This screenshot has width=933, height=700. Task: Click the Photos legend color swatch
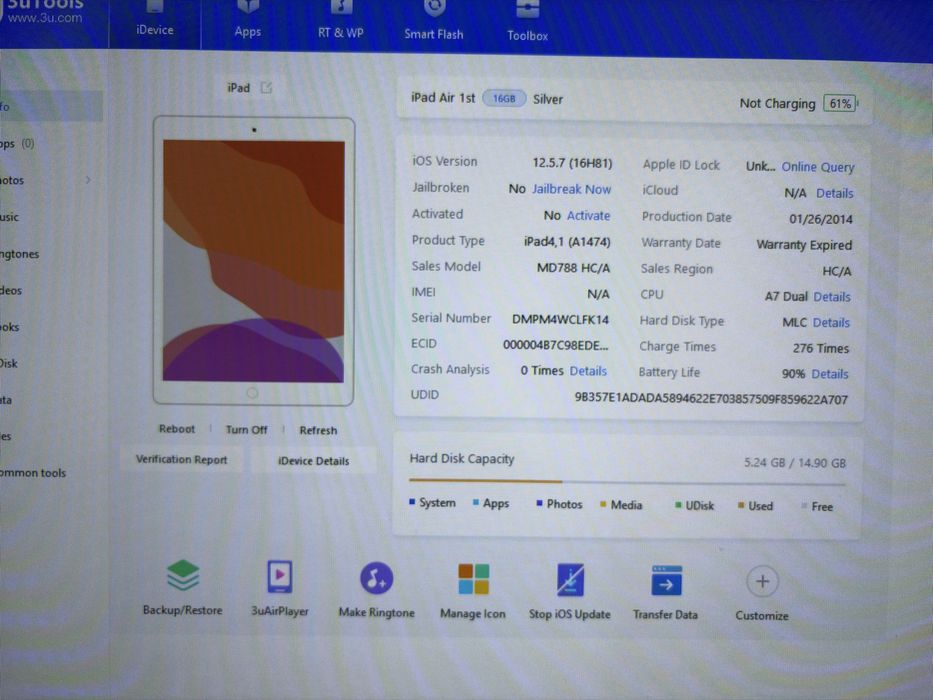pos(539,503)
